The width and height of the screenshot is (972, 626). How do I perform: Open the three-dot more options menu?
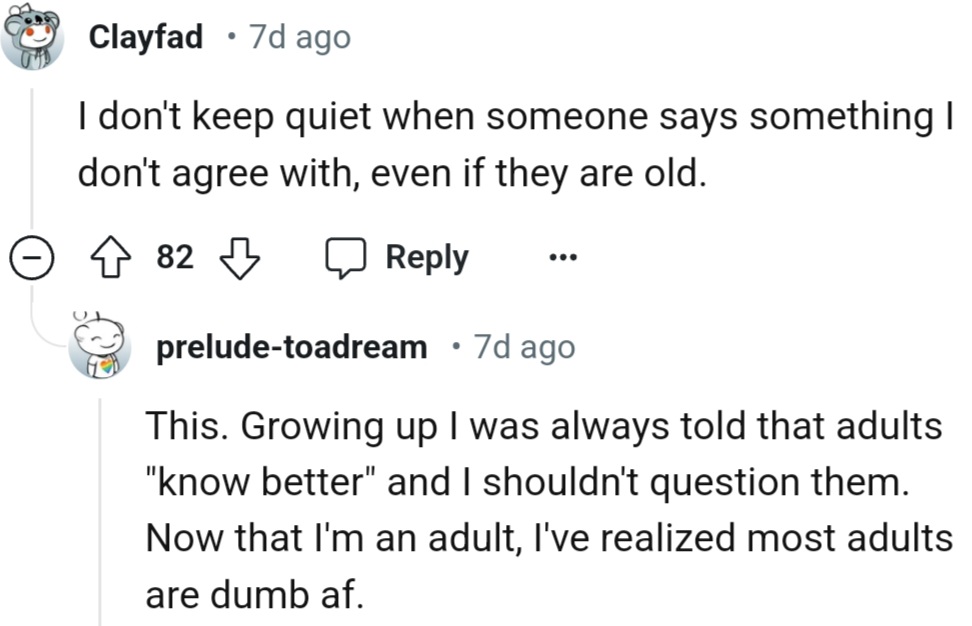(x=563, y=258)
